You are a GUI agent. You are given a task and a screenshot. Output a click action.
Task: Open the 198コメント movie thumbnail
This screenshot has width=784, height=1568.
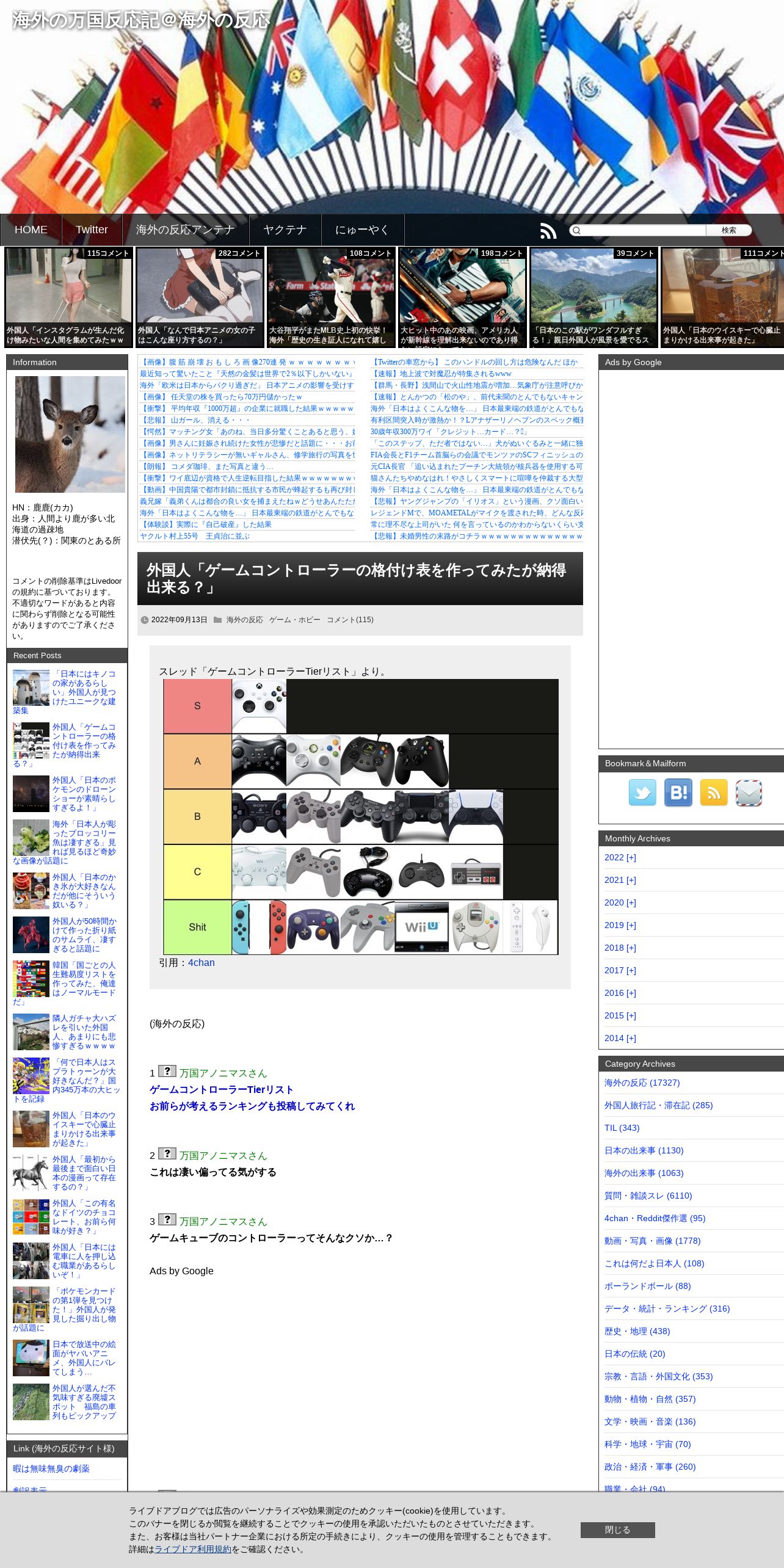point(462,297)
